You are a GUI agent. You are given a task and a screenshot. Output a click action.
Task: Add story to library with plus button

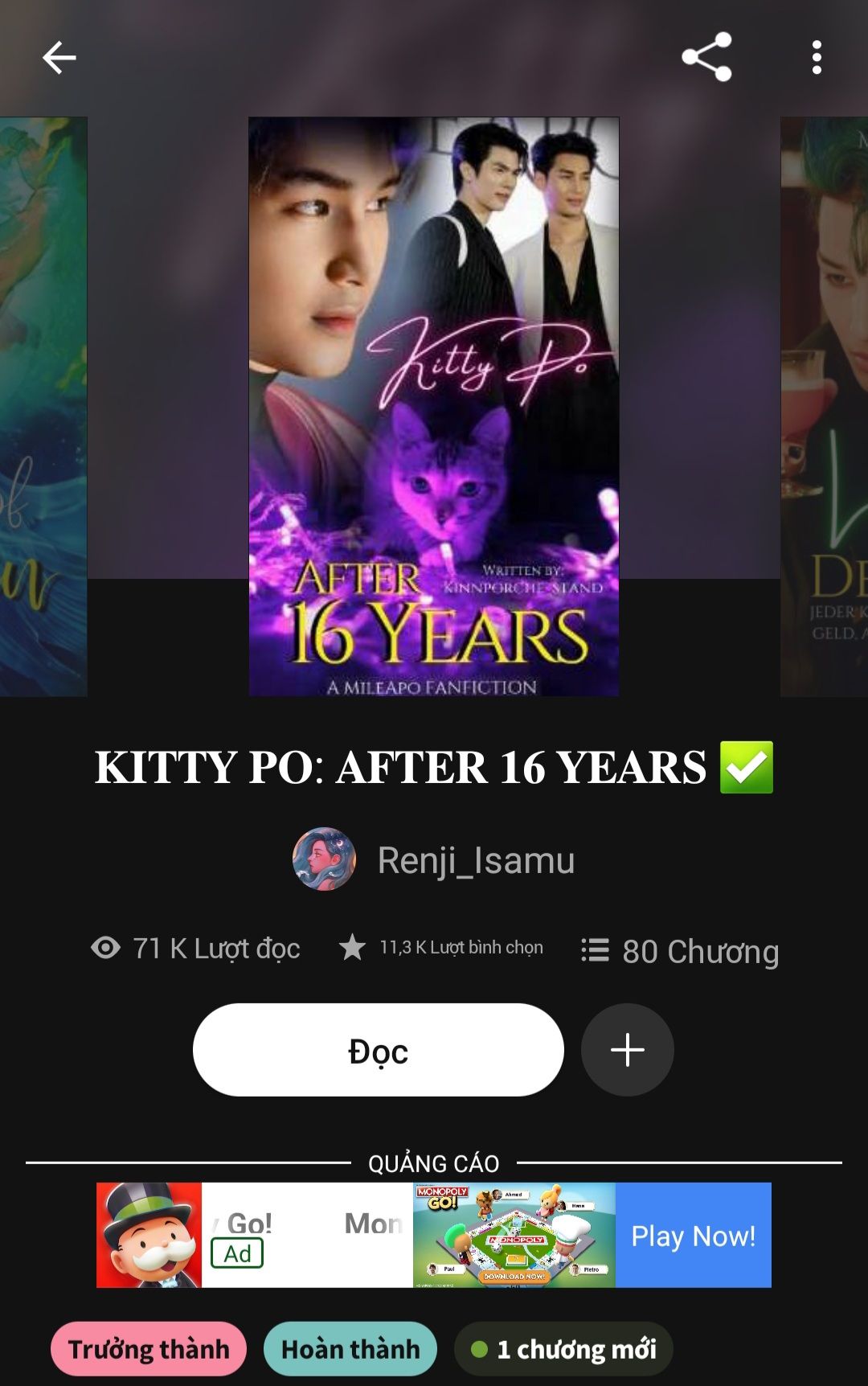pyautogui.click(x=627, y=1050)
